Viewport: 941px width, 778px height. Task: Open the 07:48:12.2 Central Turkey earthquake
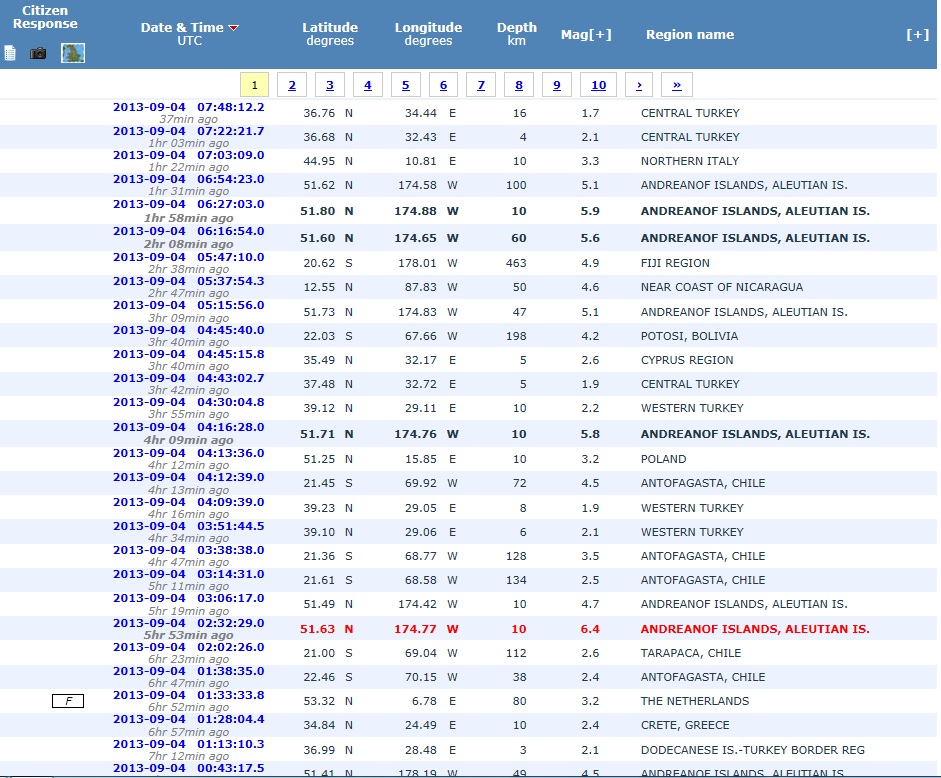point(188,107)
